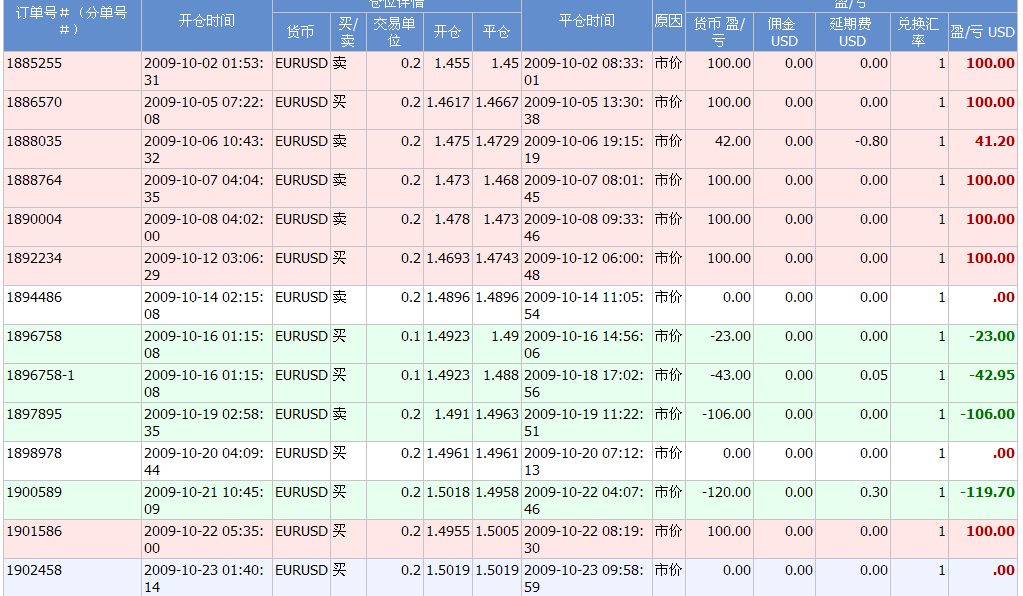
Task: Click close price 1.4729
Action: [497, 142]
